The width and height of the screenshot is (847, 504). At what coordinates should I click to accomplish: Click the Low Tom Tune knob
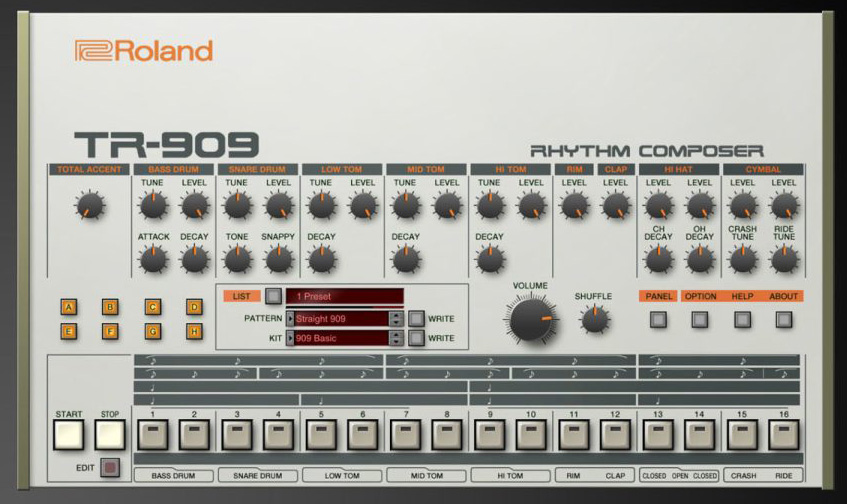pos(321,206)
